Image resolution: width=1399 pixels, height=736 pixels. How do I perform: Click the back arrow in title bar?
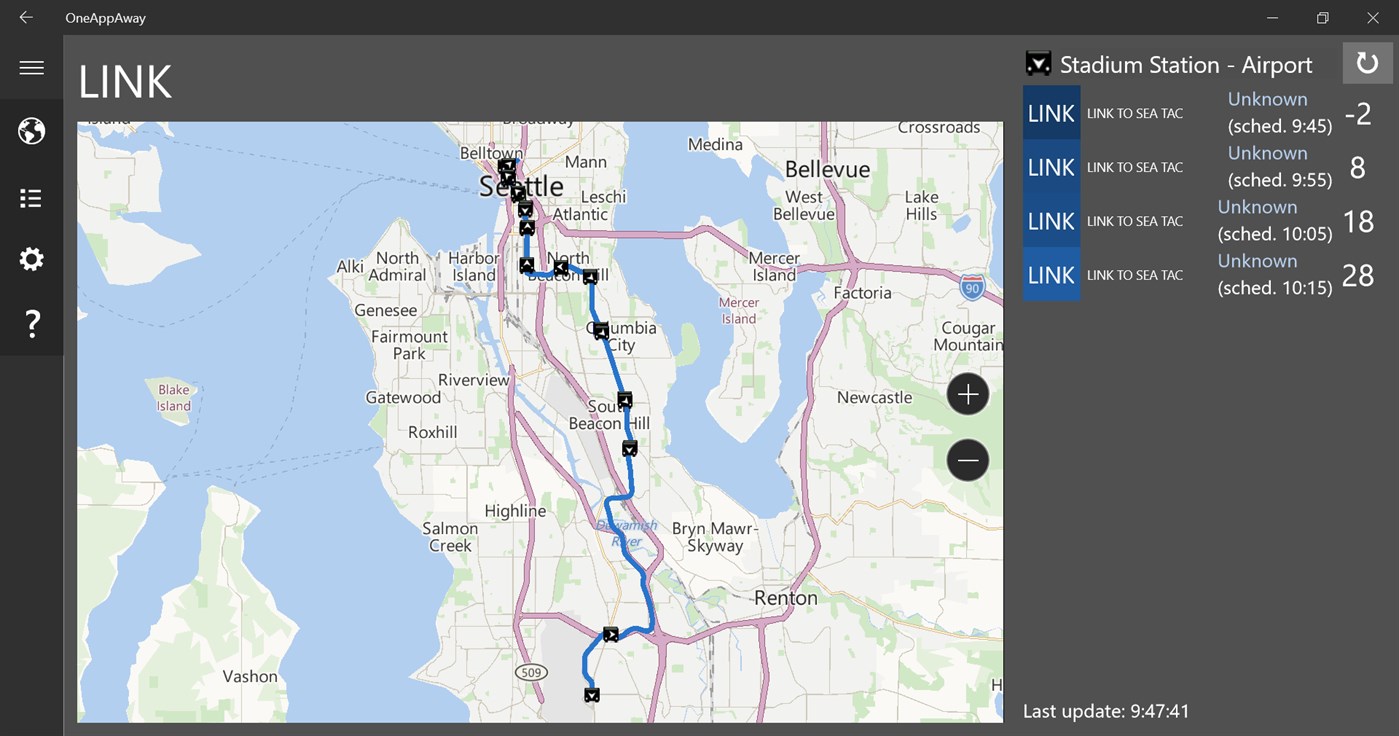(26, 17)
